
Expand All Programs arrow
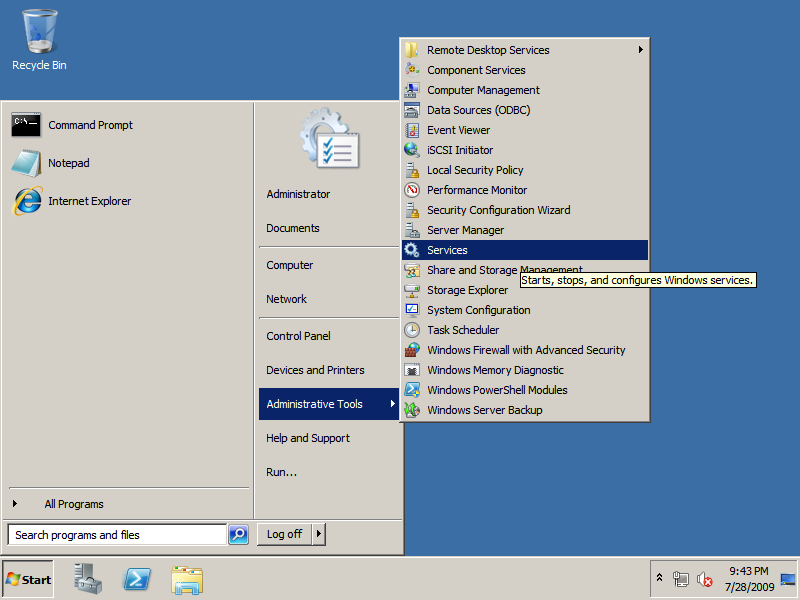tap(15, 504)
